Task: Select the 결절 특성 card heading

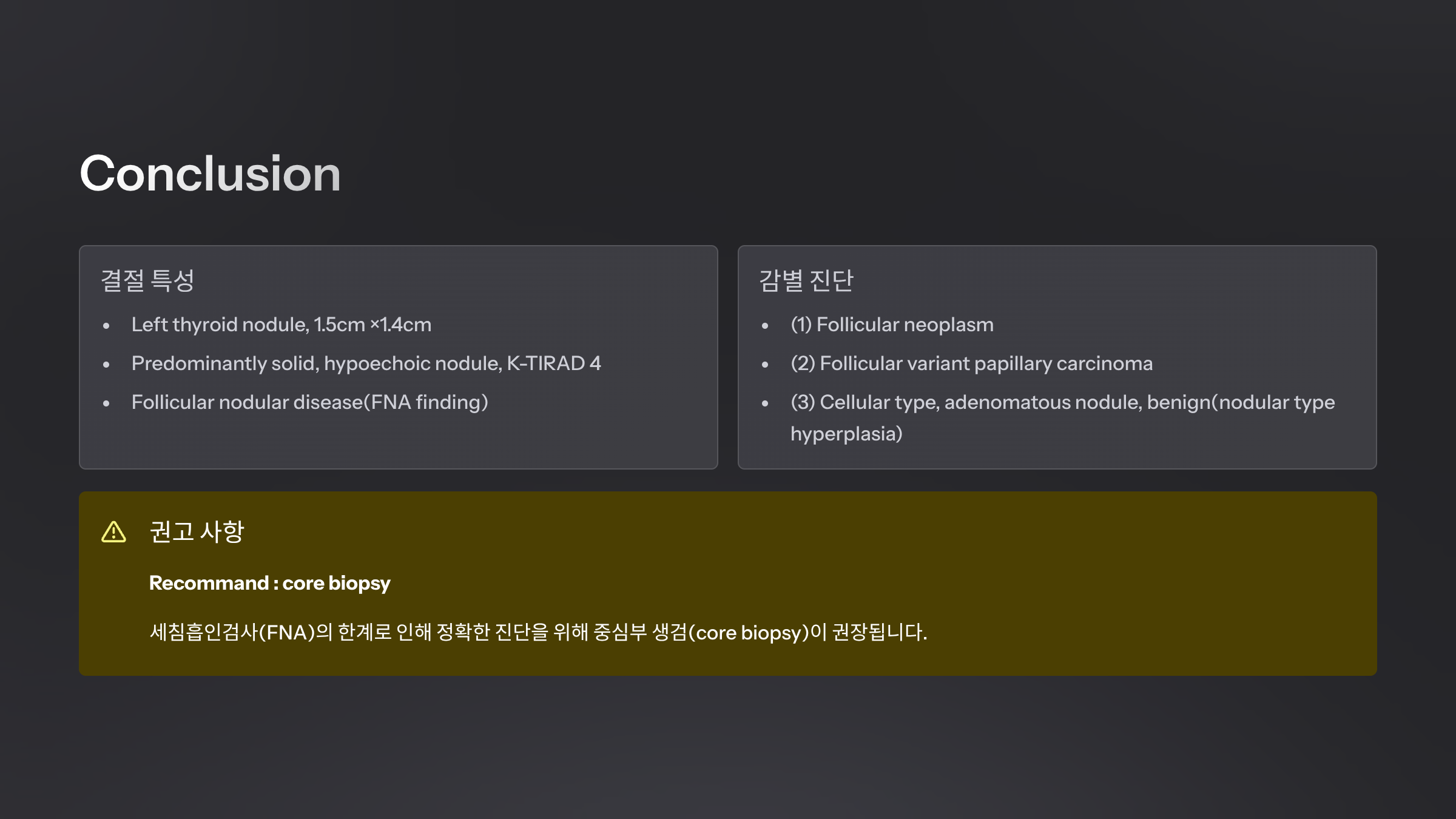Action: tap(147, 280)
